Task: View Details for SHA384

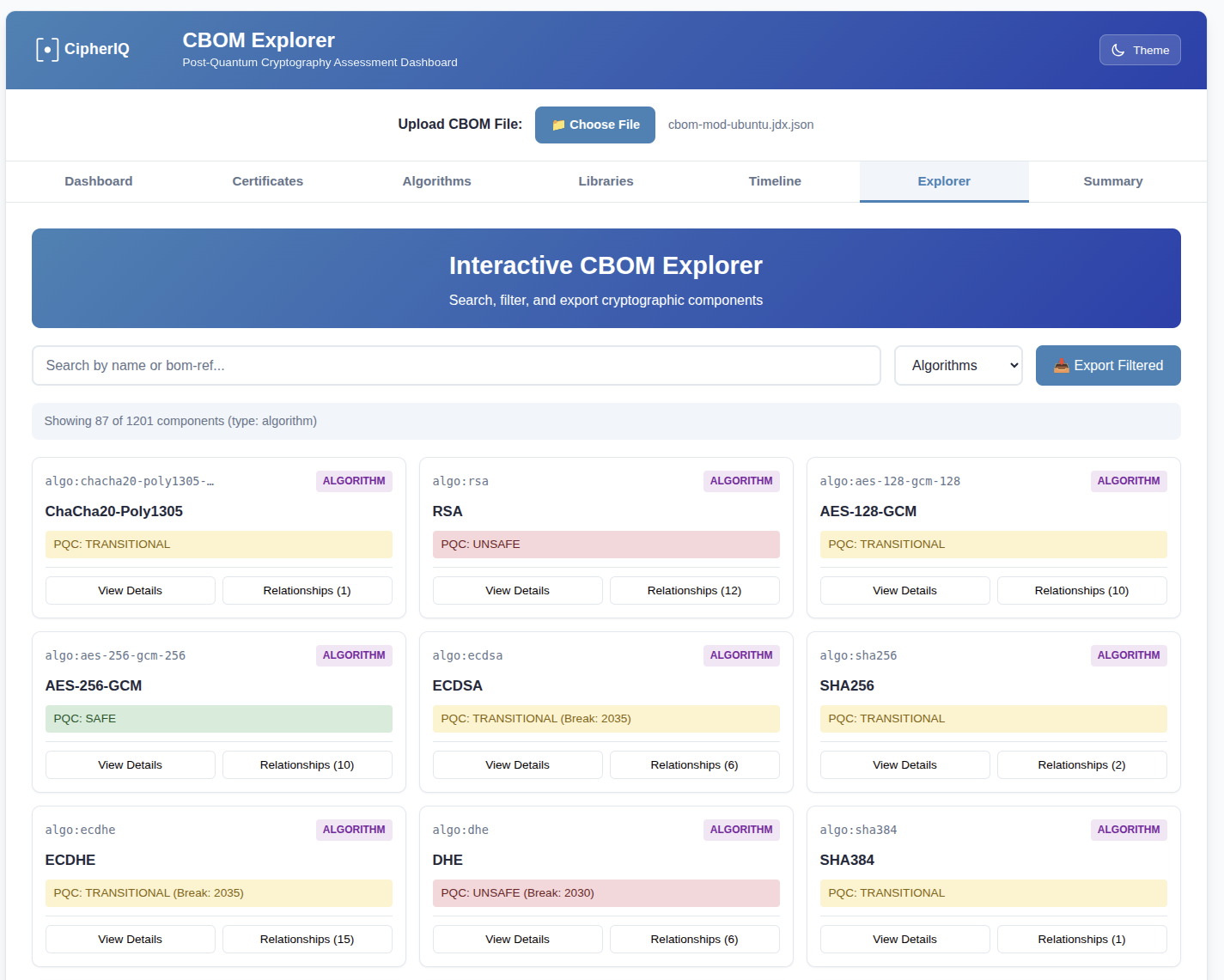Action: (x=904, y=940)
